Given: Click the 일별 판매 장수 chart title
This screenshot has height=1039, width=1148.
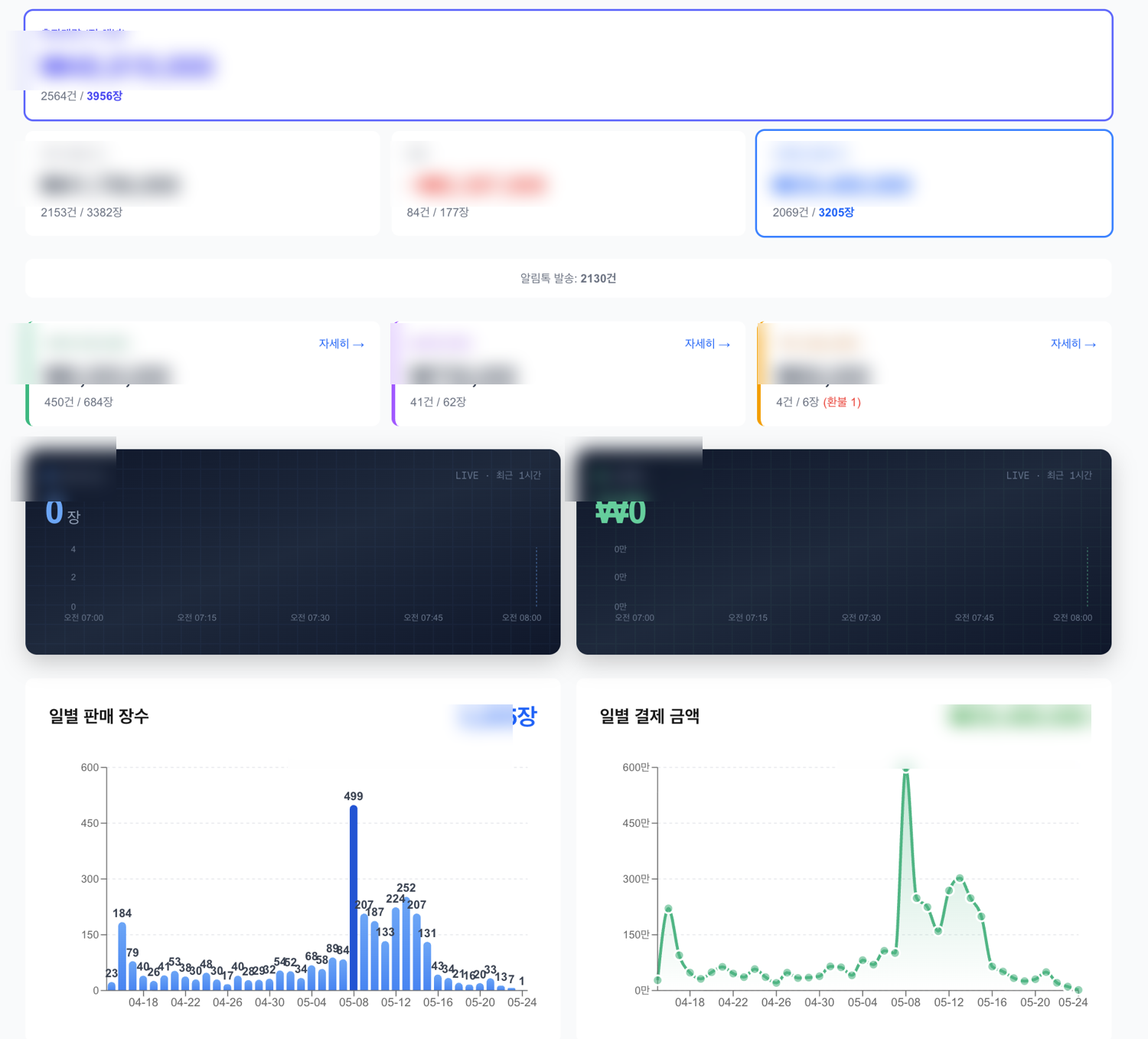Looking at the screenshot, I should [x=99, y=716].
